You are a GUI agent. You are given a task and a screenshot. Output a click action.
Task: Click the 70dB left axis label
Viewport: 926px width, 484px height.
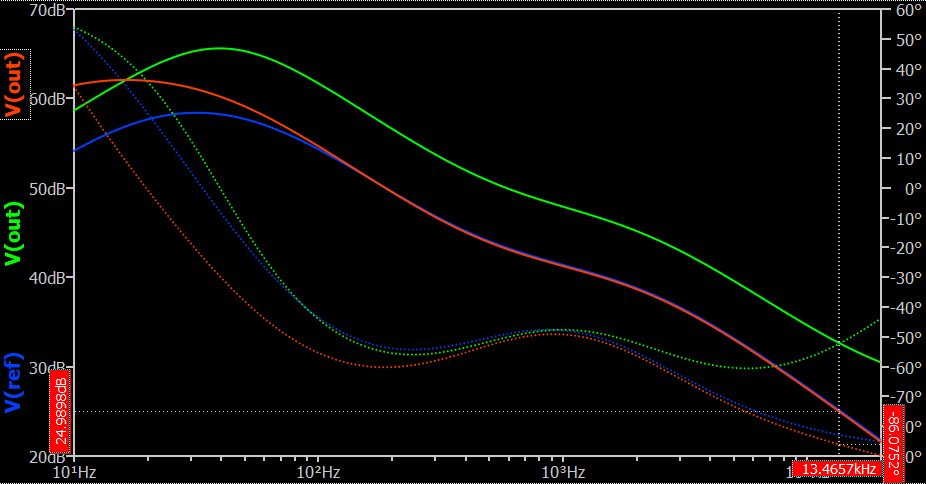pyautogui.click(x=47, y=10)
